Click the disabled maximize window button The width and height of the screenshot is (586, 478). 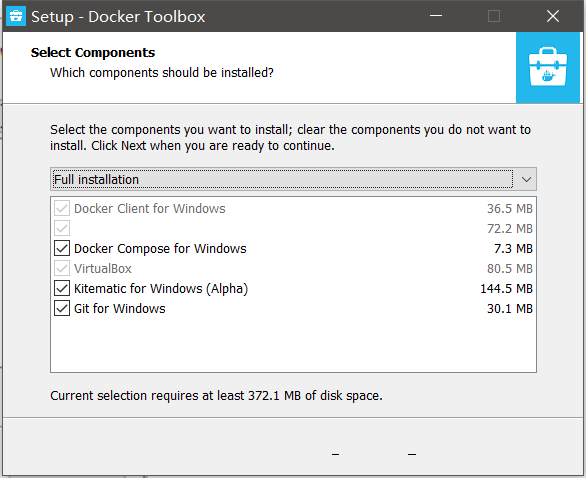pyautogui.click(x=494, y=16)
